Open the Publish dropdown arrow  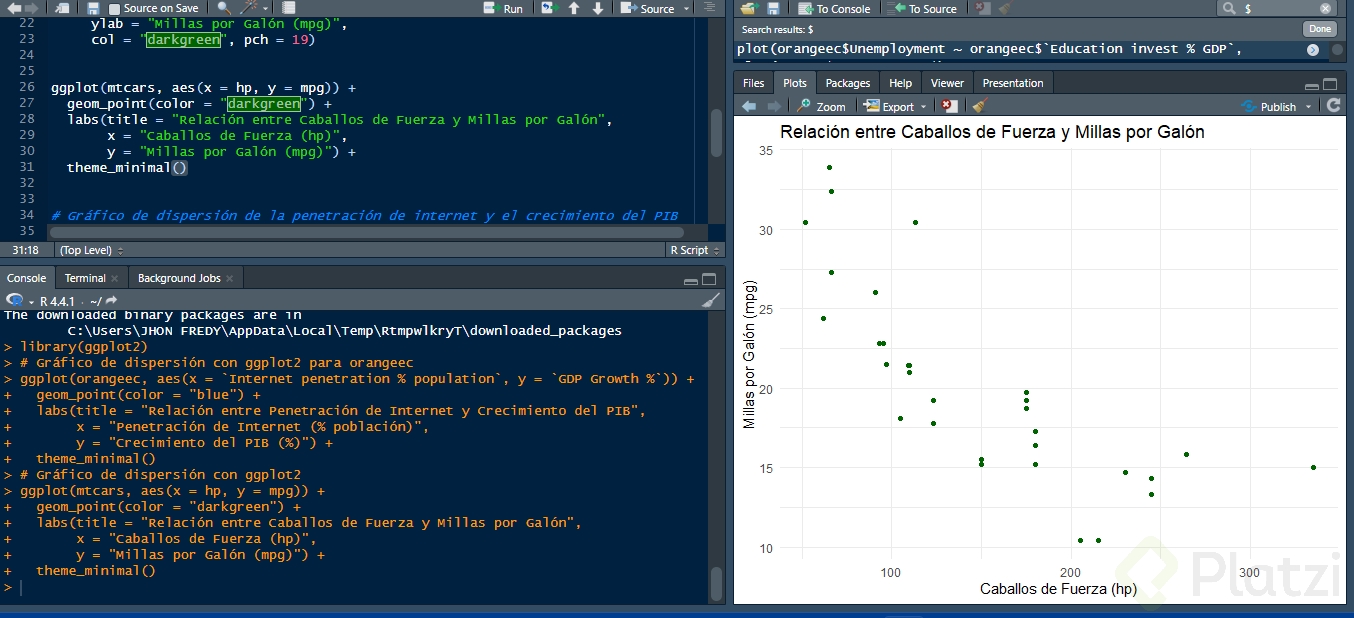pos(1307,106)
